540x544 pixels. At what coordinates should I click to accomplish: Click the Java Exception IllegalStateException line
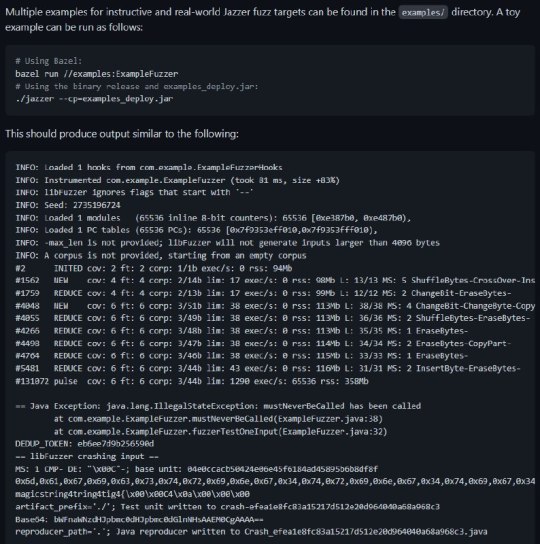tap(218, 406)
